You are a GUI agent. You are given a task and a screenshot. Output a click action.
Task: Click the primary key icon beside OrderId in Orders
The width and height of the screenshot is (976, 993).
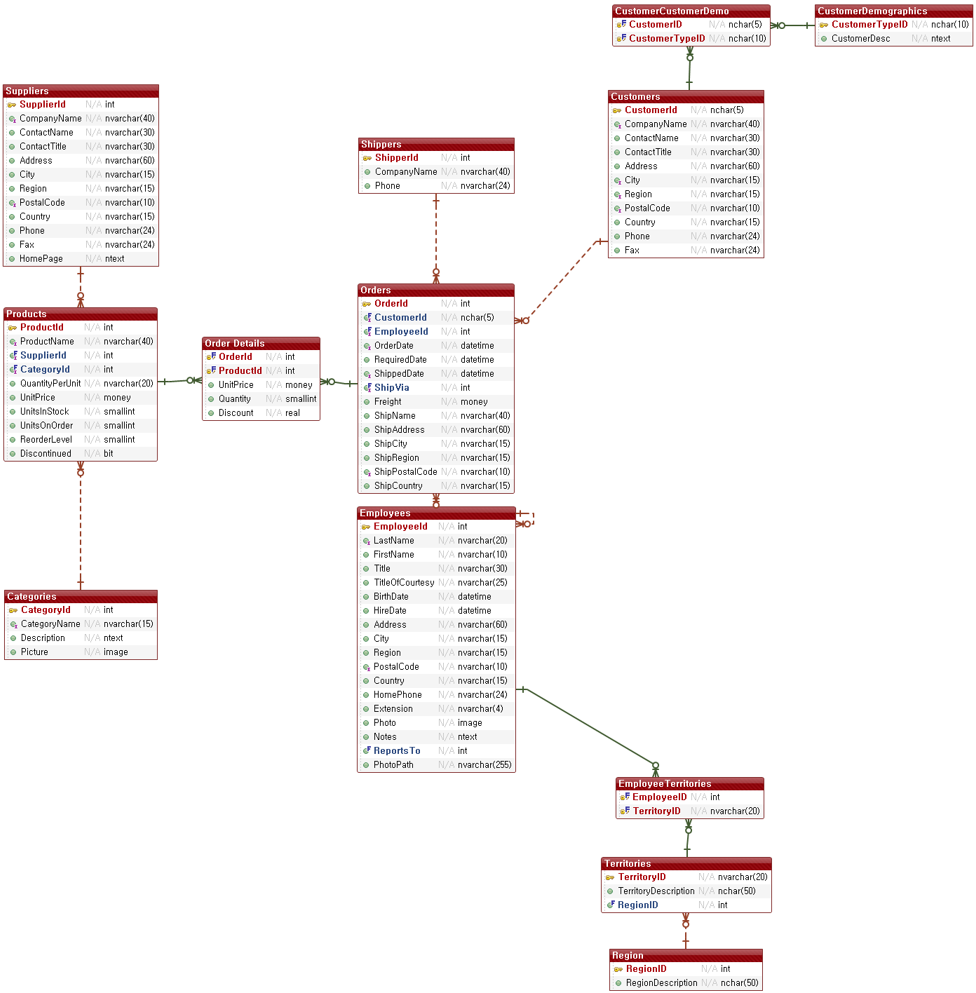coord(365,303)
